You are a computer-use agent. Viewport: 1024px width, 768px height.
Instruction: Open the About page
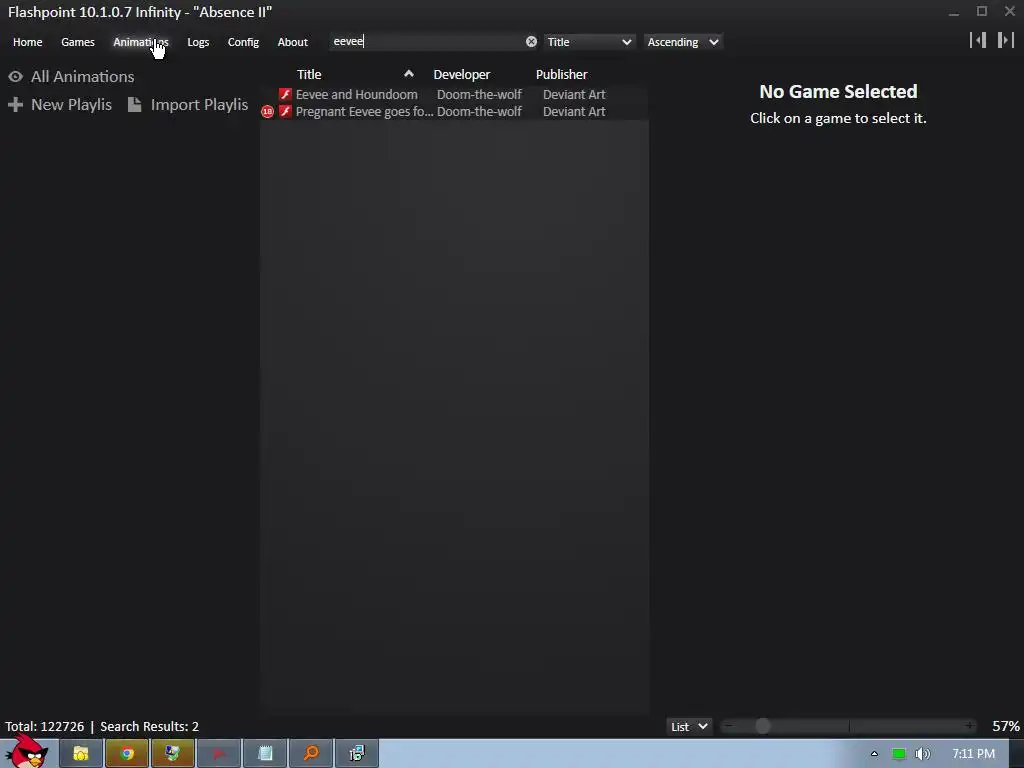(x=293, y=42)
